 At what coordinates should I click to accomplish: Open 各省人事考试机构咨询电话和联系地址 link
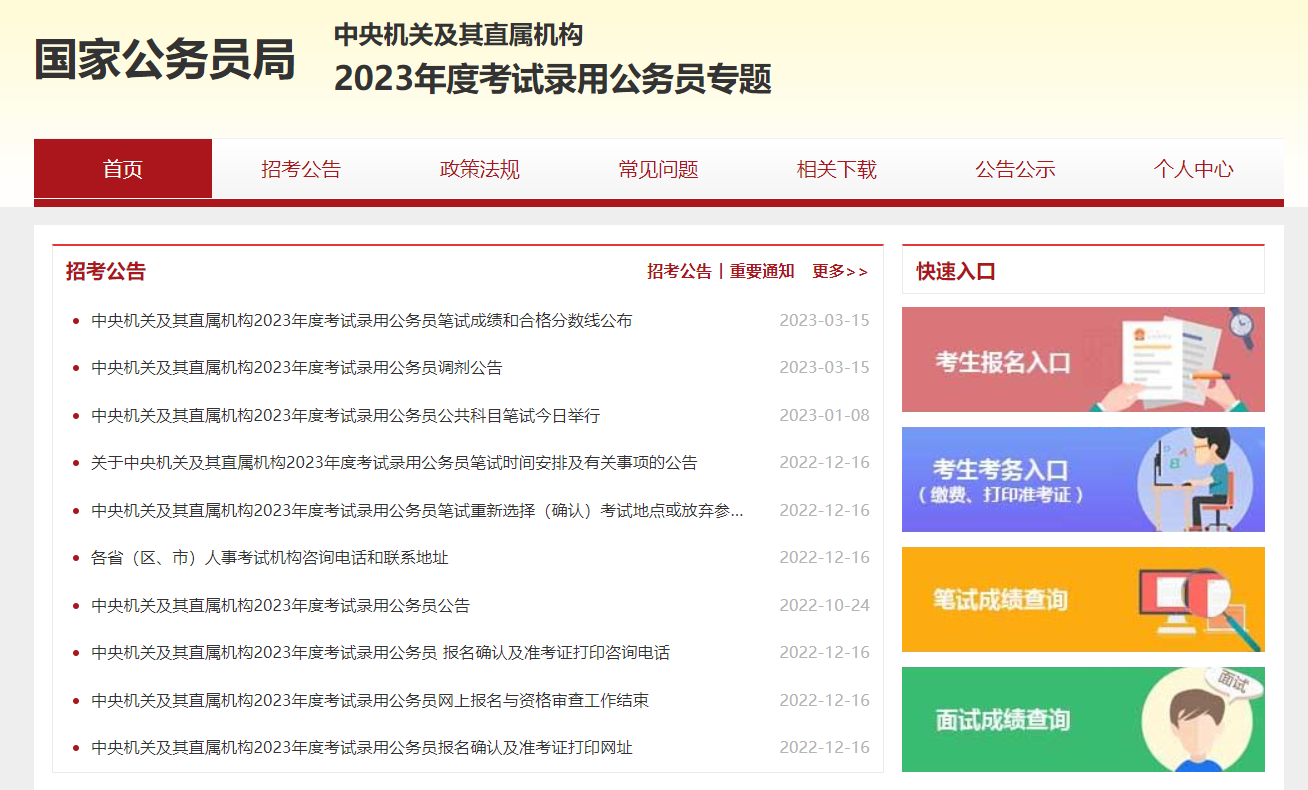[269, 558]
